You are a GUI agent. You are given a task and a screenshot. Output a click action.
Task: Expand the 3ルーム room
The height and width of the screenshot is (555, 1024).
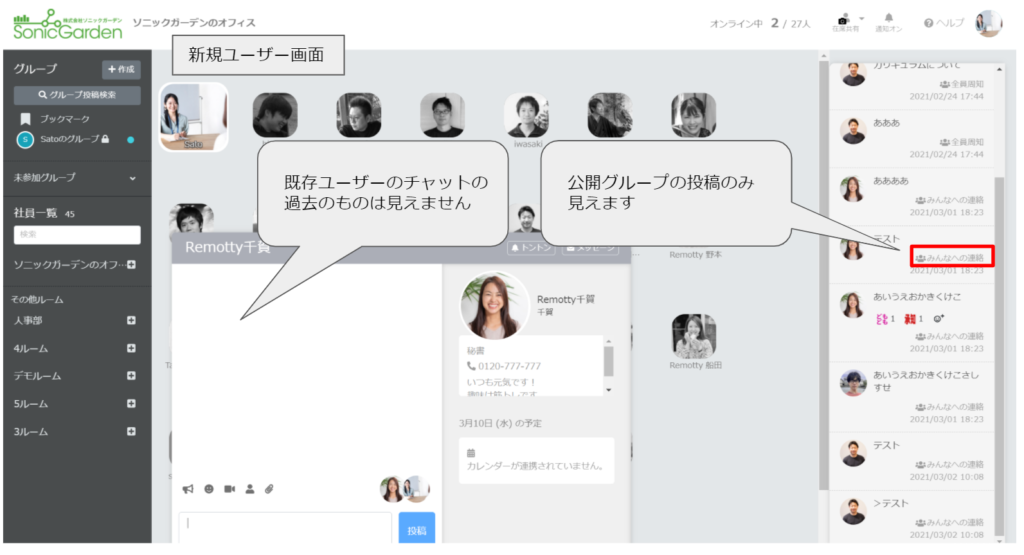coord(131,432)
